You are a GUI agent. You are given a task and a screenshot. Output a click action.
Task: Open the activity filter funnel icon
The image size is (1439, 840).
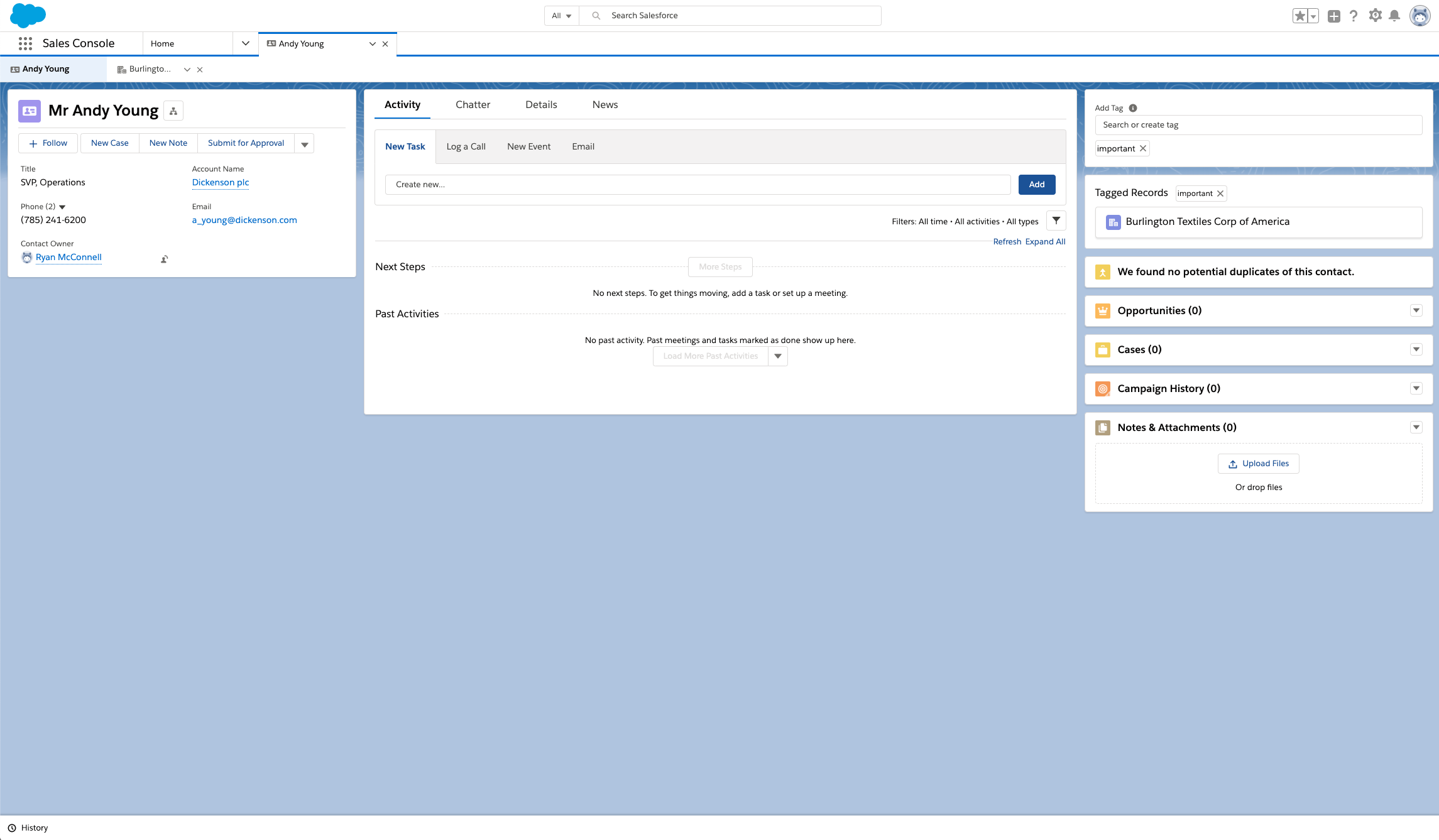click(x=1056, y=221)
